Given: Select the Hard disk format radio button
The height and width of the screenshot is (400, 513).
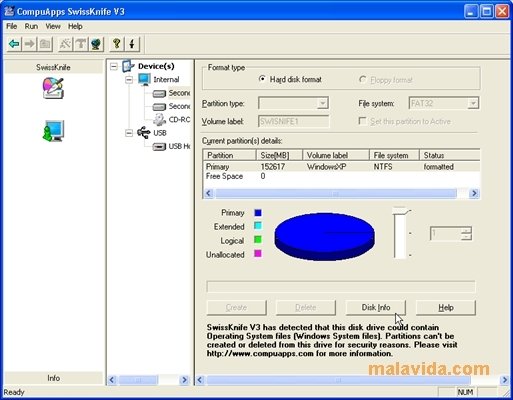Looking at the screenshot, I should click(262, 79).
